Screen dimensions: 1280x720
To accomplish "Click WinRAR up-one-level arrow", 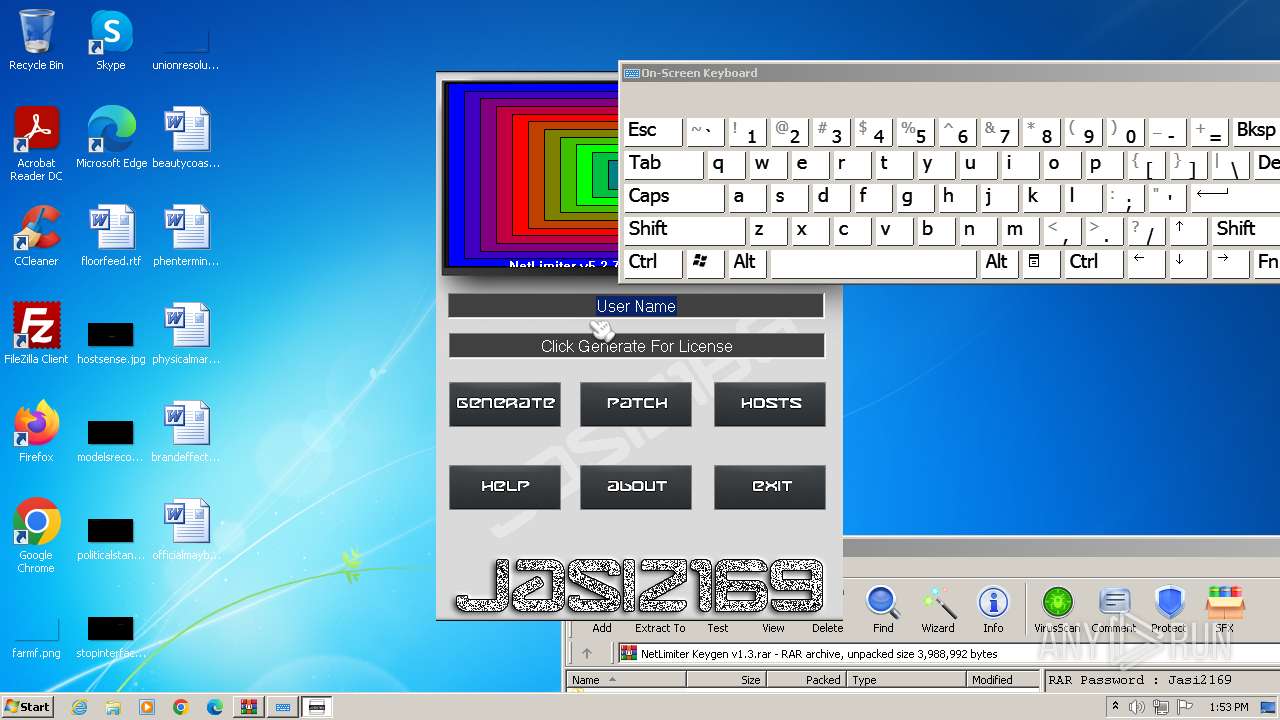I will point(587,654).
